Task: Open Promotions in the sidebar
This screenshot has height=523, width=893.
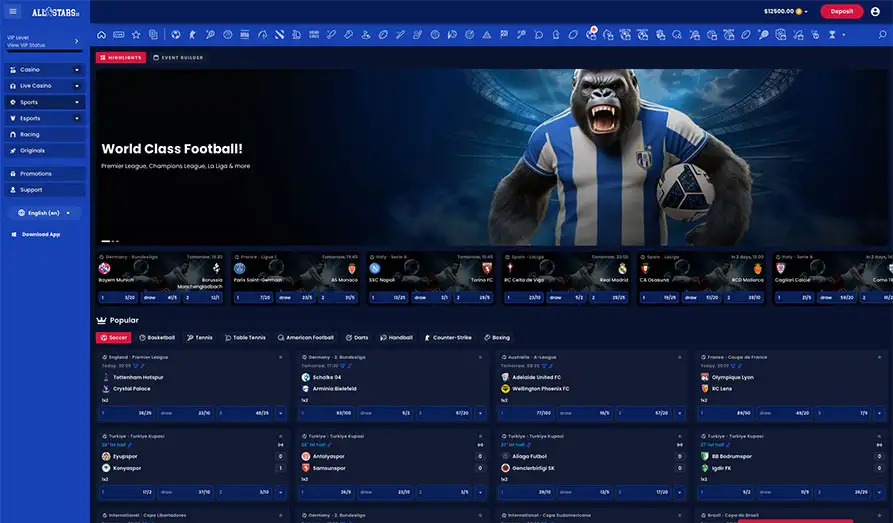Action: coord(44,174)
